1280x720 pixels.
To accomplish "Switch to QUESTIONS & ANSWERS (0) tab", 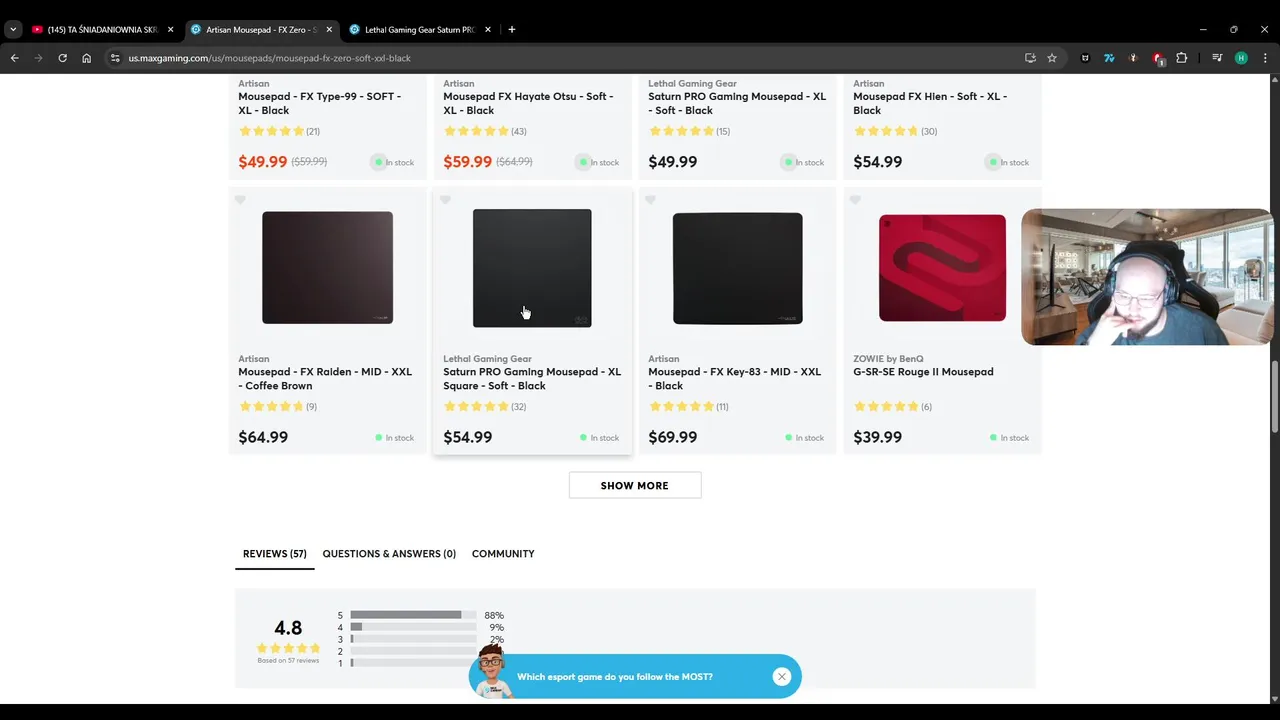I will [389, 554].
